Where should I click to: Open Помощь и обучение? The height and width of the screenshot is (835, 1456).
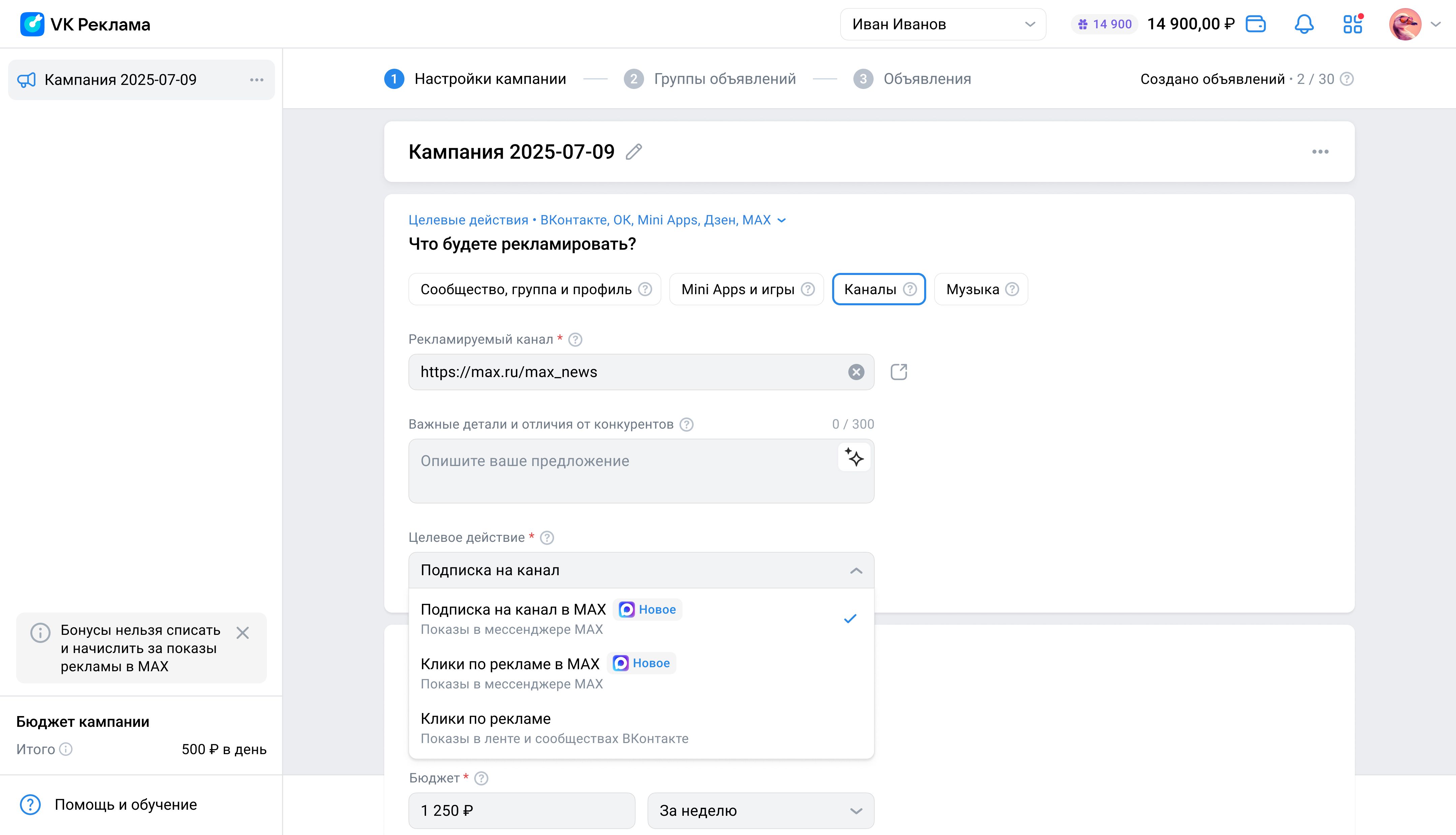pos(109,805)
